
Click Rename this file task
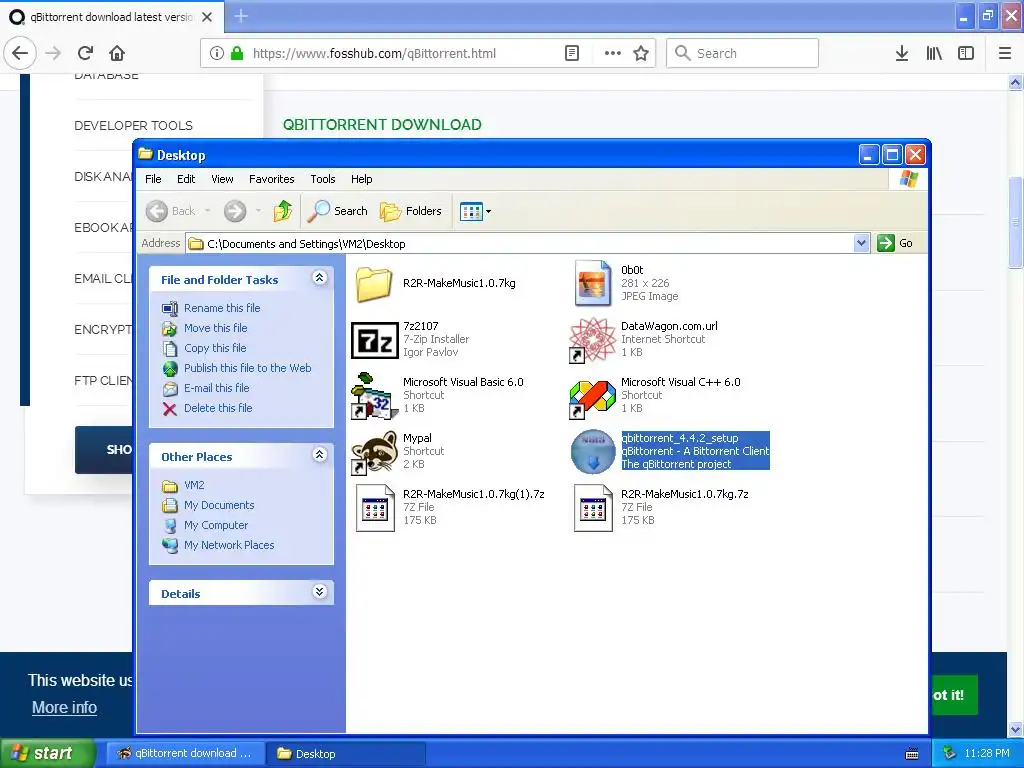pos(222,308)
